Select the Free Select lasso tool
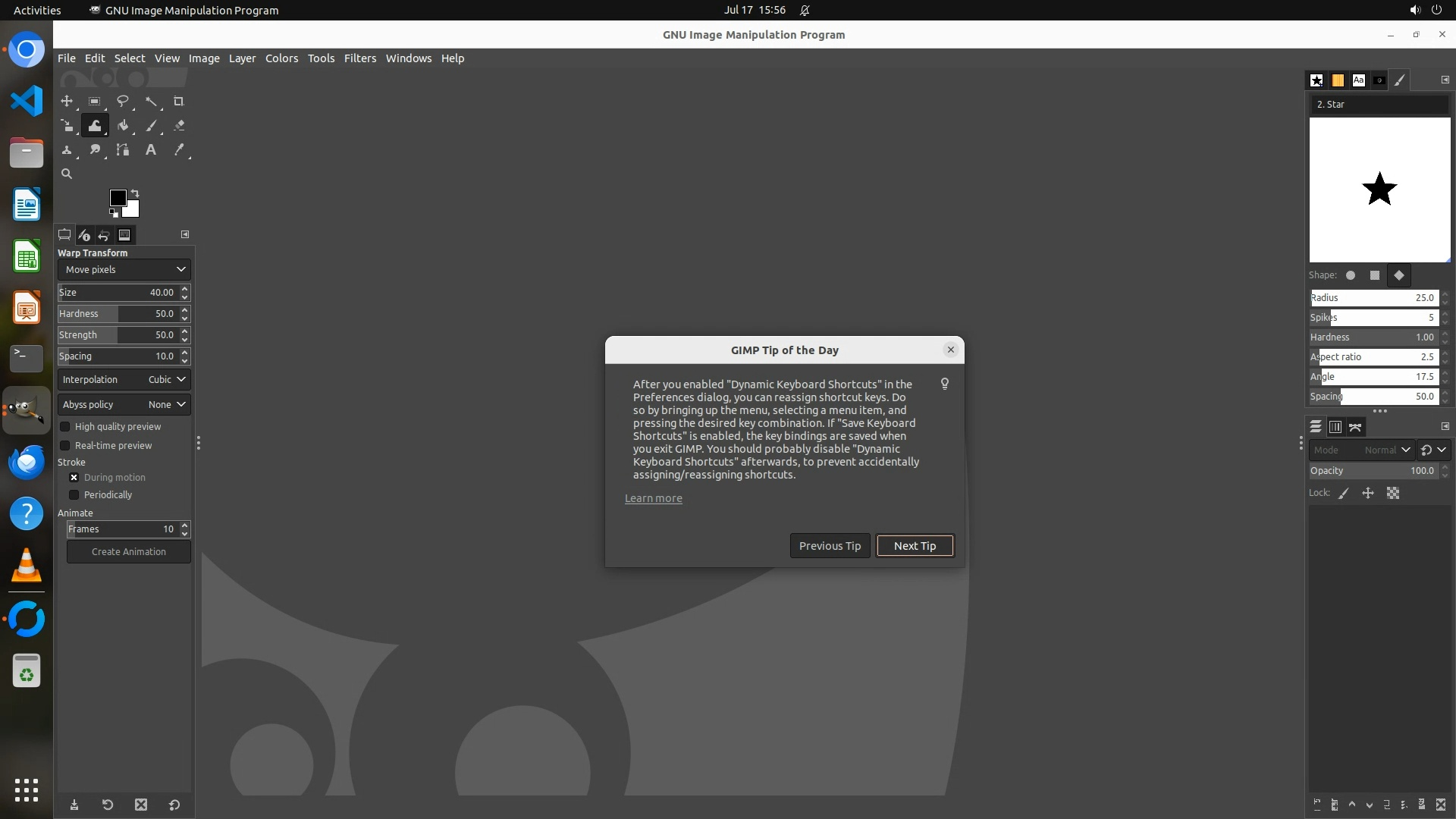This screenshot has width=1456, height=819. coord(123,102)
